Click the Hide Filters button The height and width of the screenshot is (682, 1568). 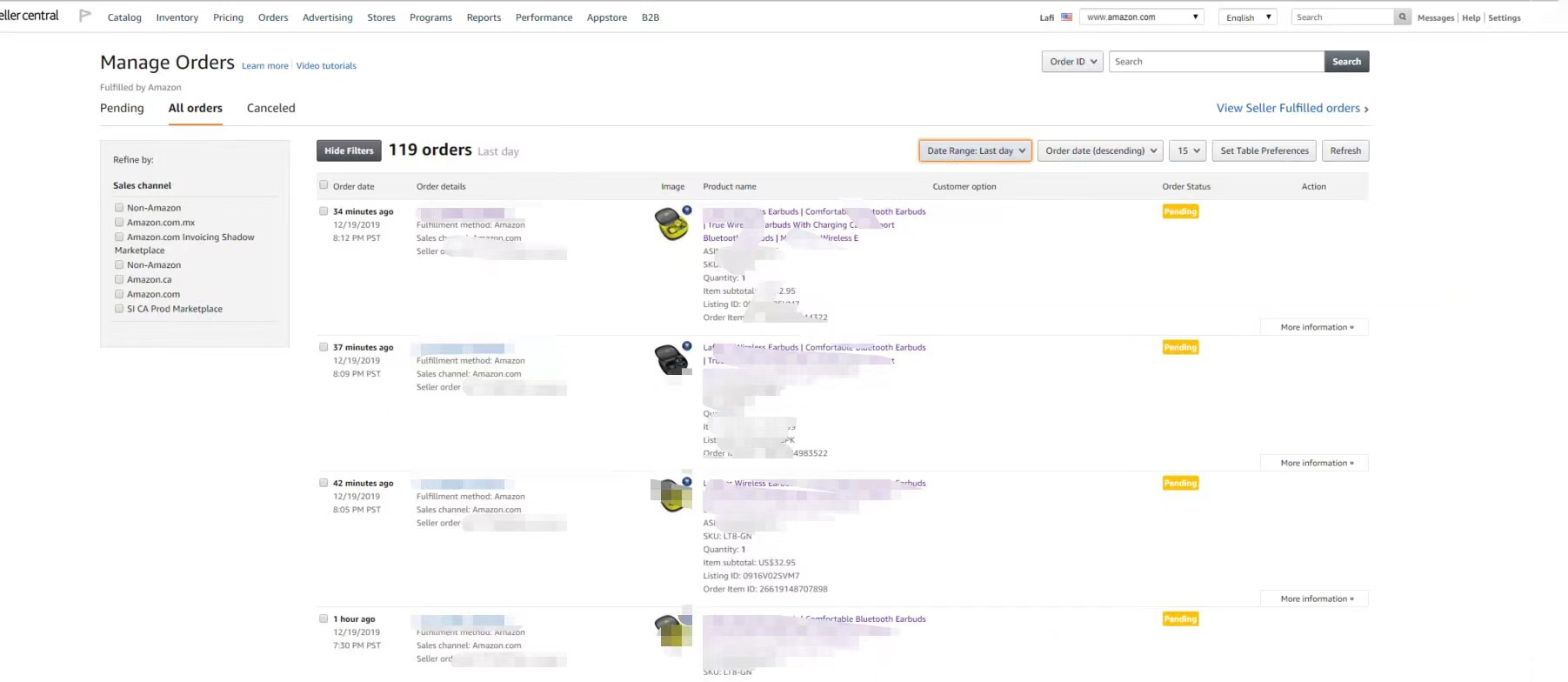[x=349, y=150]
